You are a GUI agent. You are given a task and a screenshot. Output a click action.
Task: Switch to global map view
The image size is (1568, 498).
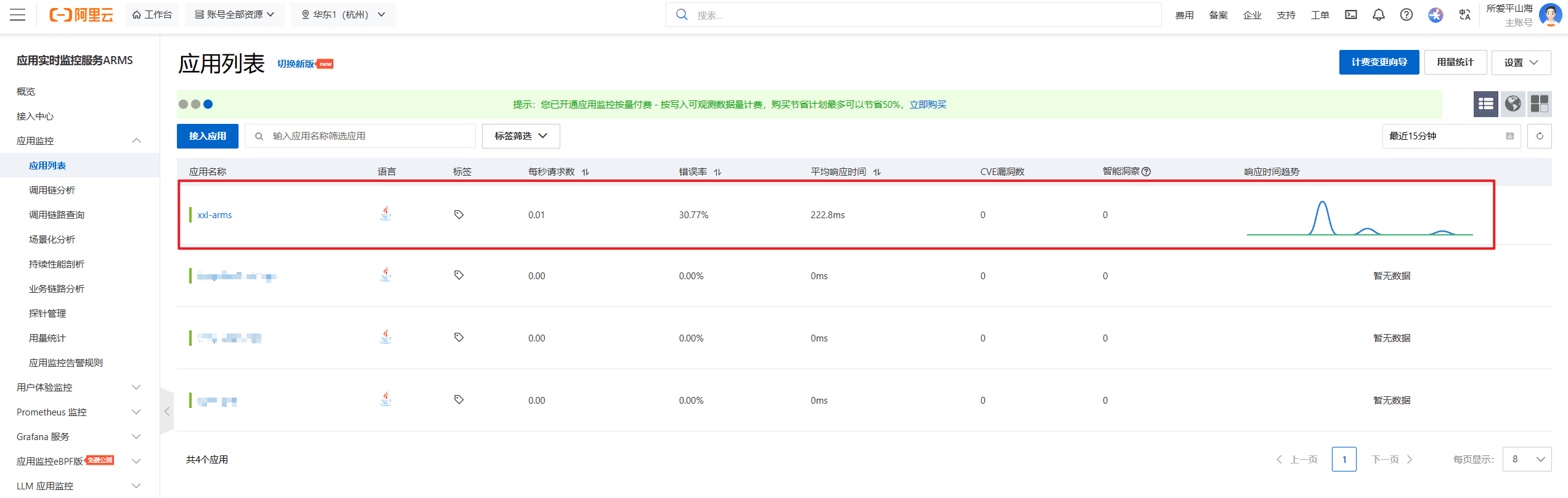tap(1513, 104)
